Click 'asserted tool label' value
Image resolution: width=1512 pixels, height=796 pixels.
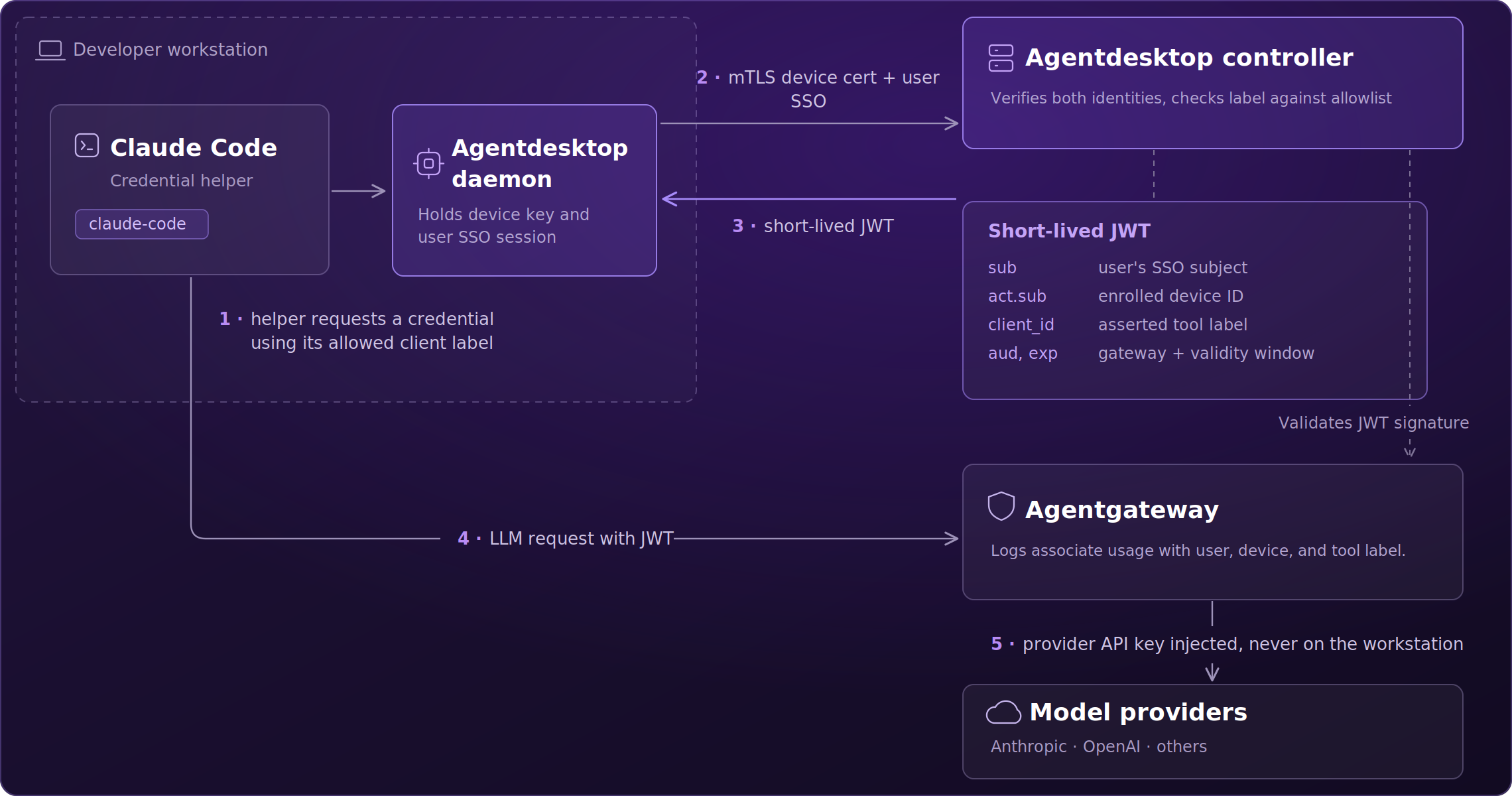(1172, 325)
